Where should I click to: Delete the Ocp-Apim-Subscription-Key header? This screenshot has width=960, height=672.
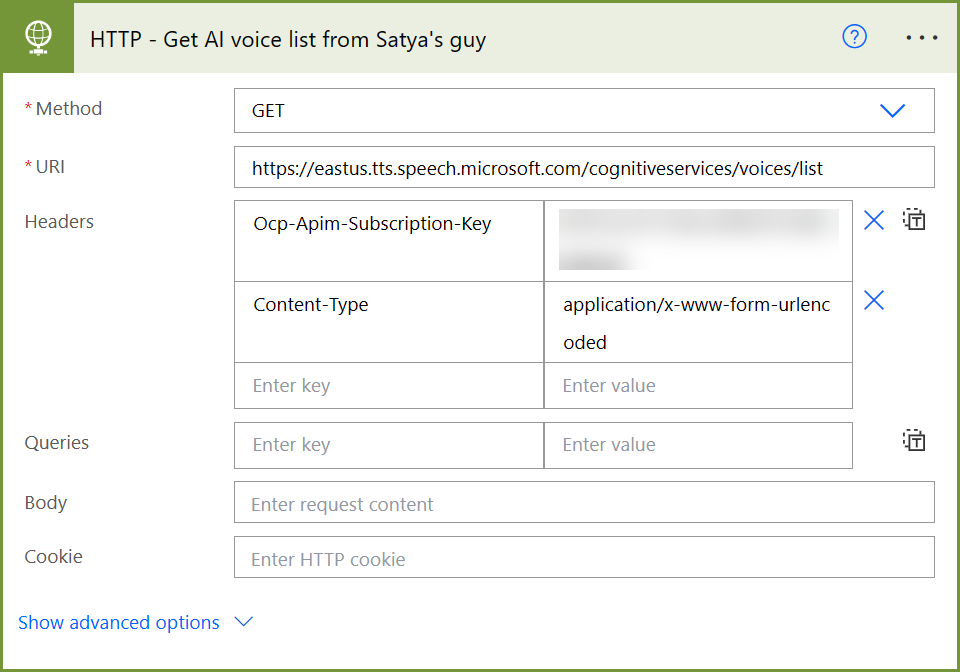coord(873,220)
